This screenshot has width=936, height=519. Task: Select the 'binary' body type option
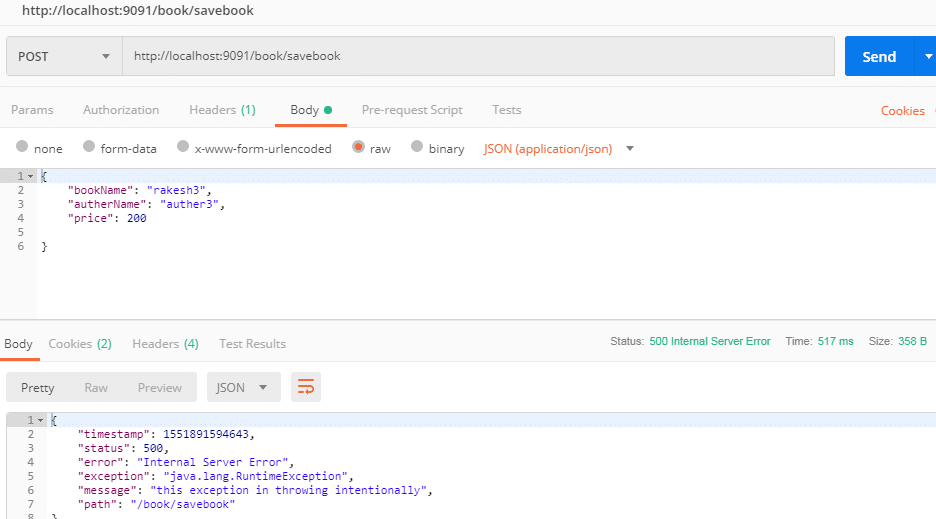click(417, 148)
